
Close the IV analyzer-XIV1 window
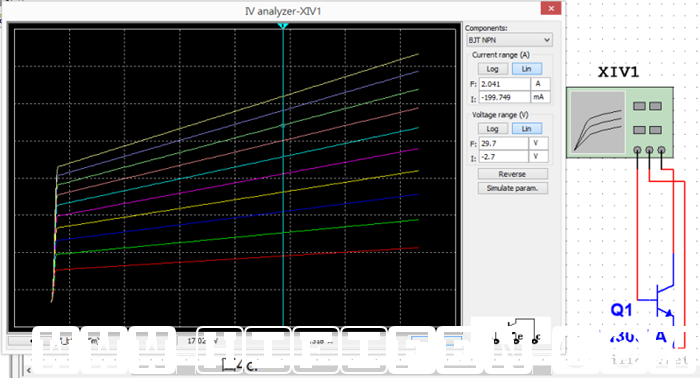coord(551,8)
